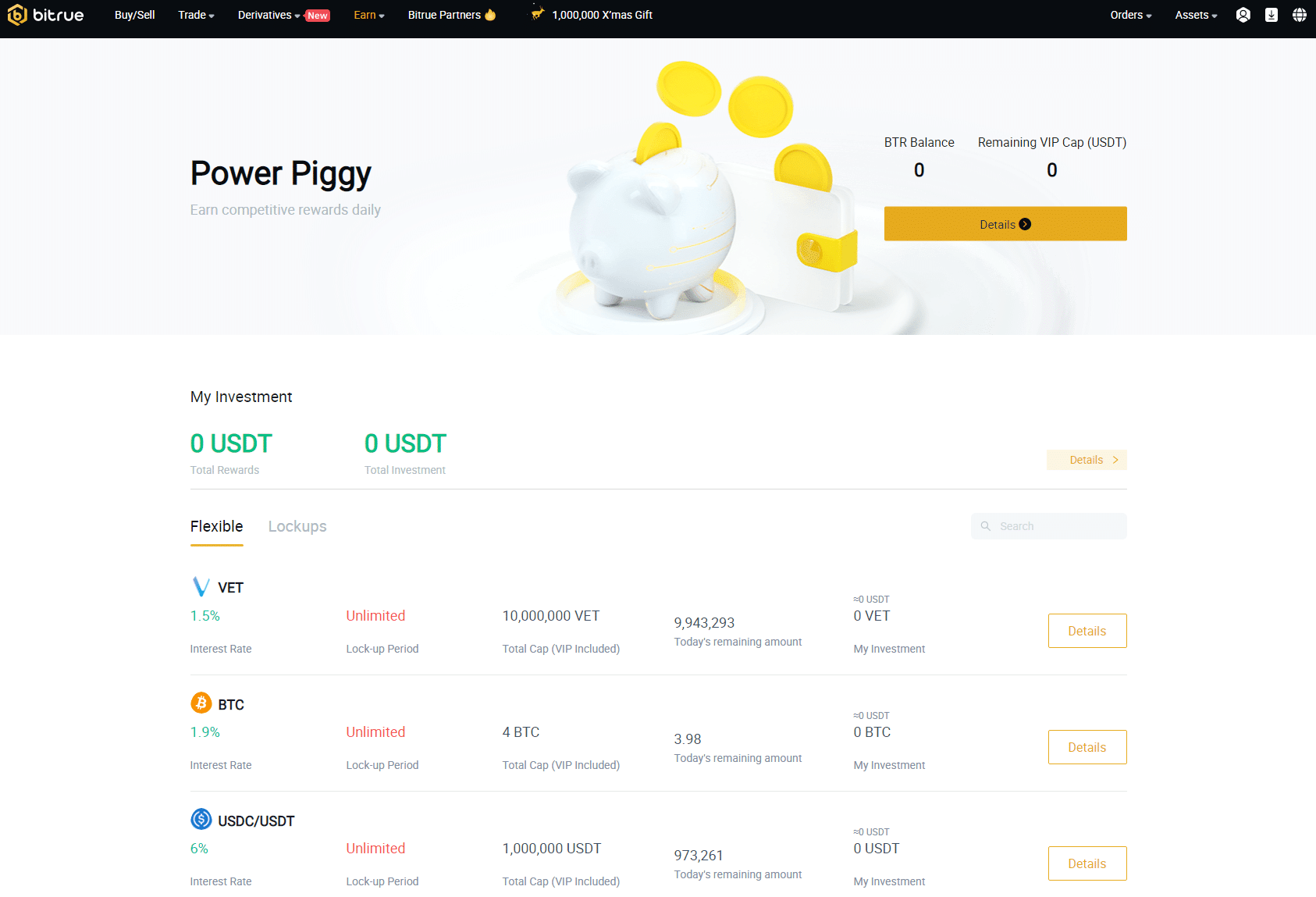Switch to the Lockups tab

pos(297,526)
